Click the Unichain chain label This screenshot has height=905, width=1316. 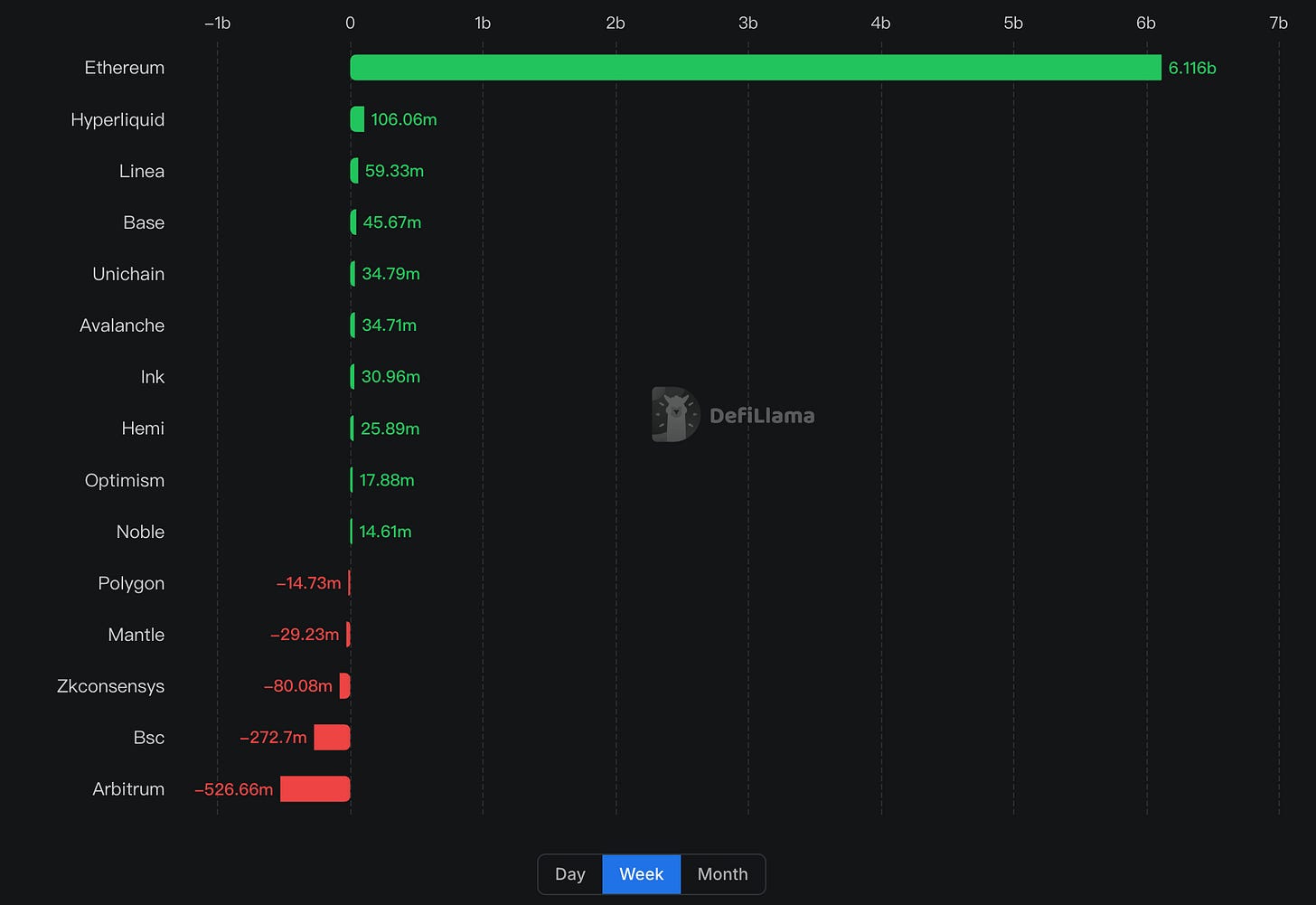[128, 274]
